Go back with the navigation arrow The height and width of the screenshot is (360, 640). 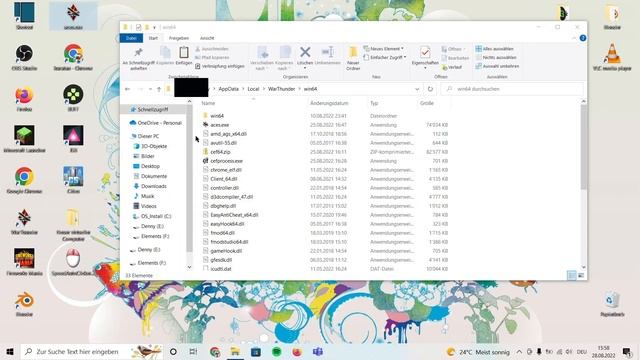tap(128, 89)
